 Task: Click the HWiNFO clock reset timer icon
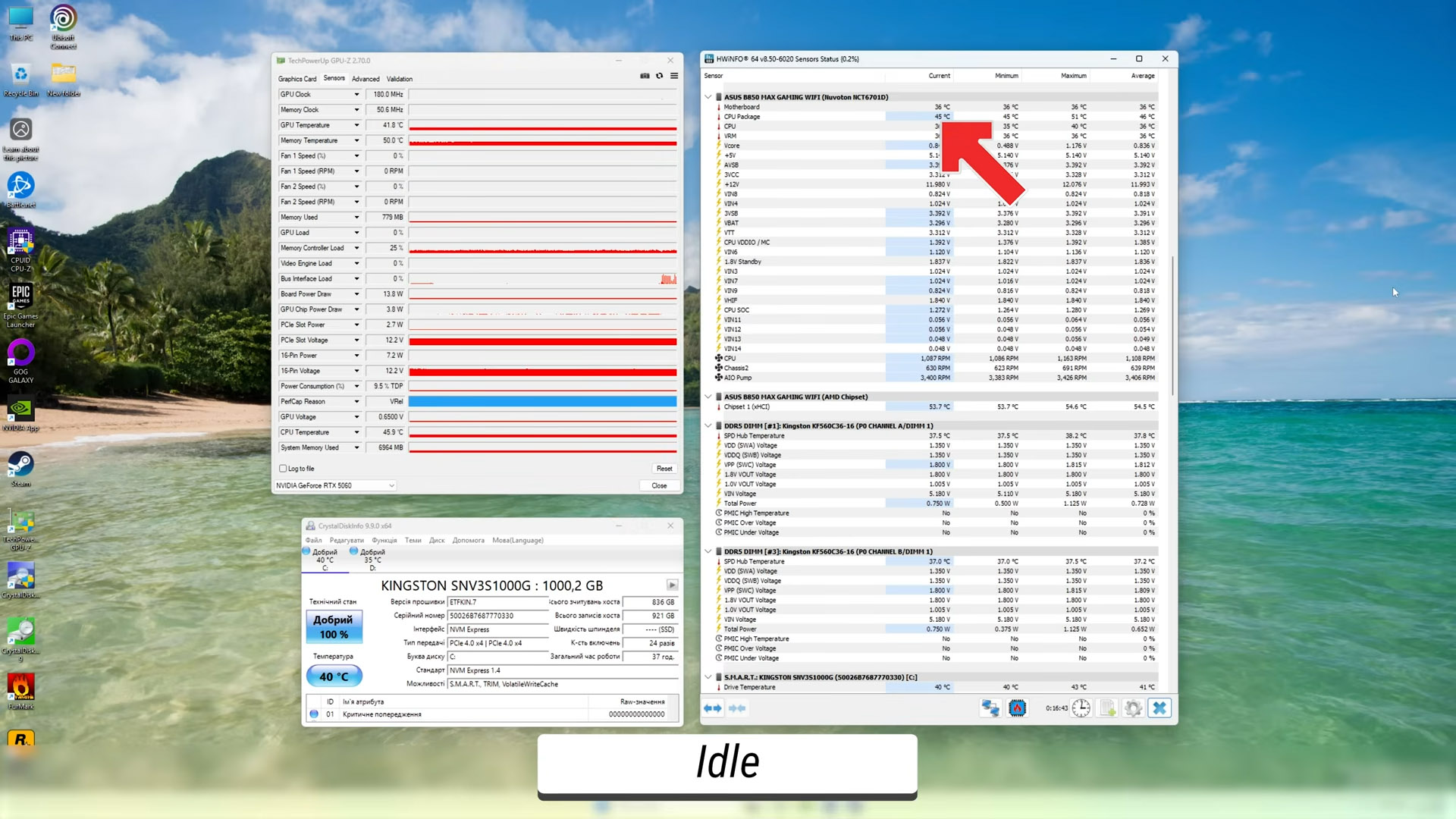pos(1081,708)
